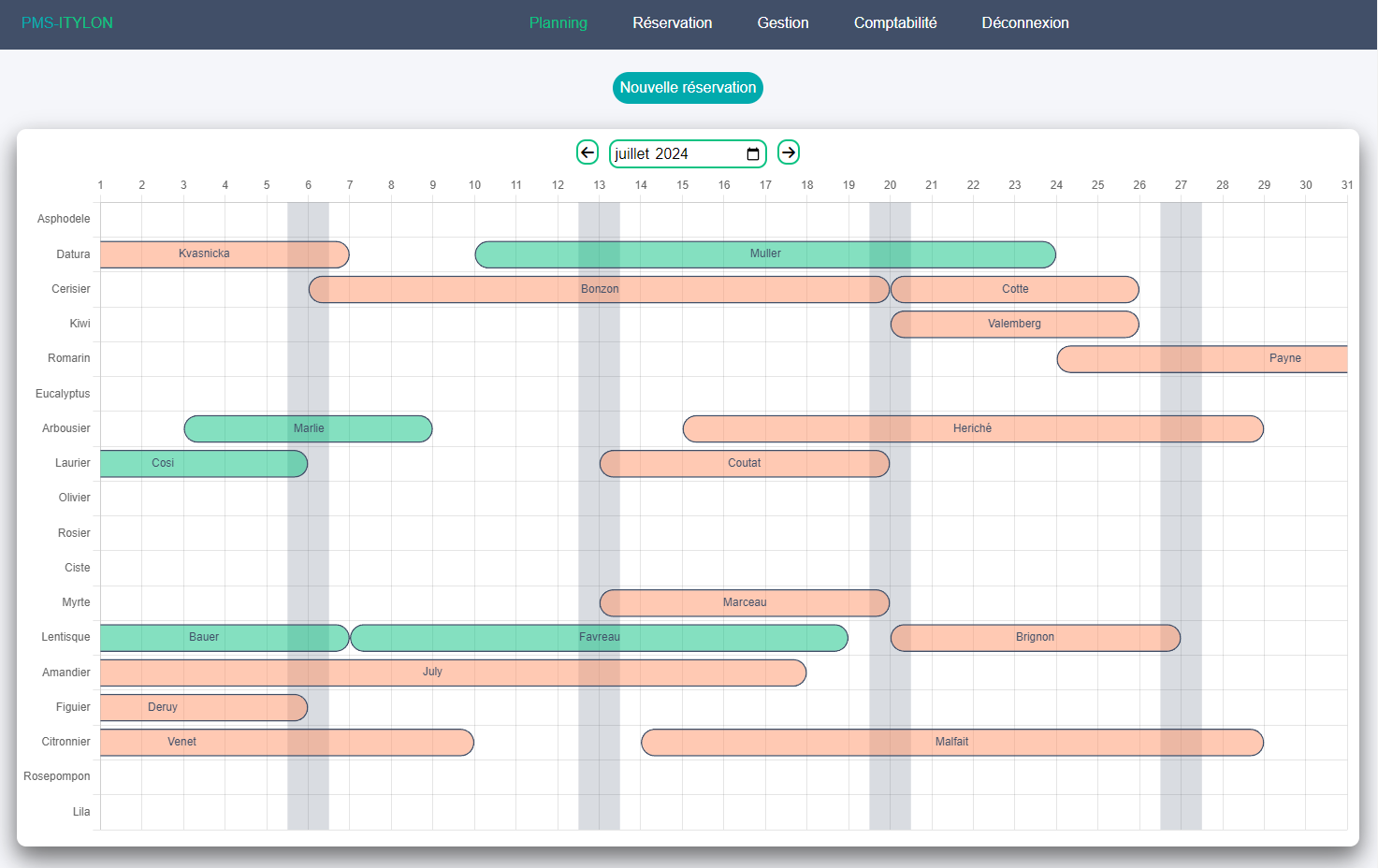This screenshot has height=868, width=1378.
Task: Select the Favreau booking on Lentisque
Action: click(599, 638)
